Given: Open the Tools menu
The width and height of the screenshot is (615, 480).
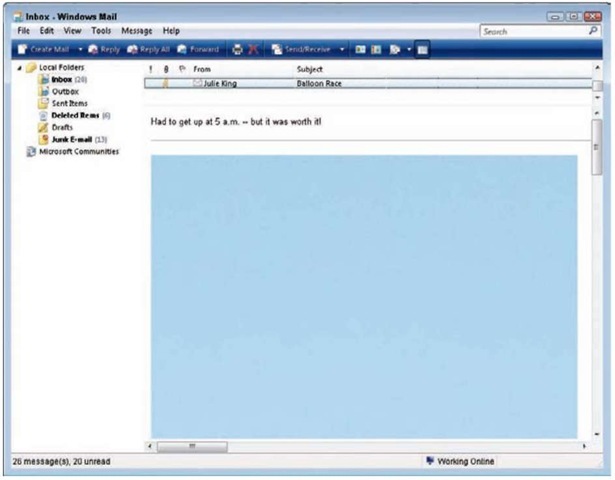Looking at the screenshot, I should pos(101,31).
